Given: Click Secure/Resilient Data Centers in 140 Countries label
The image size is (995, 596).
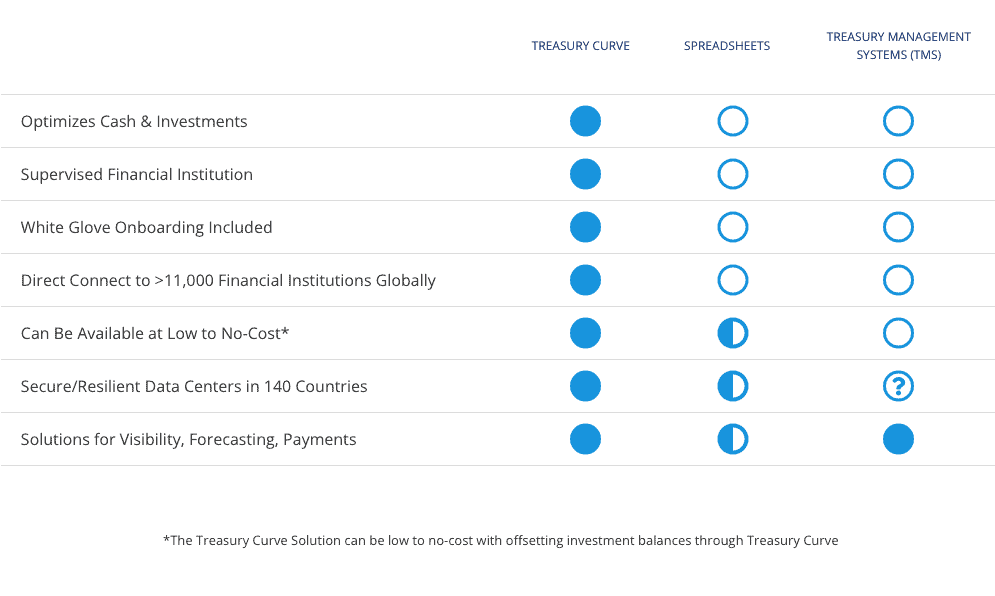Looking at the screenshot, I should pos(194,387).
